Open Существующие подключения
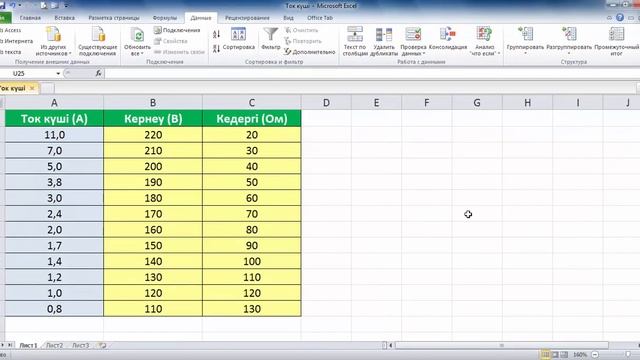This screenshot has width=640, height=360. 98,41
